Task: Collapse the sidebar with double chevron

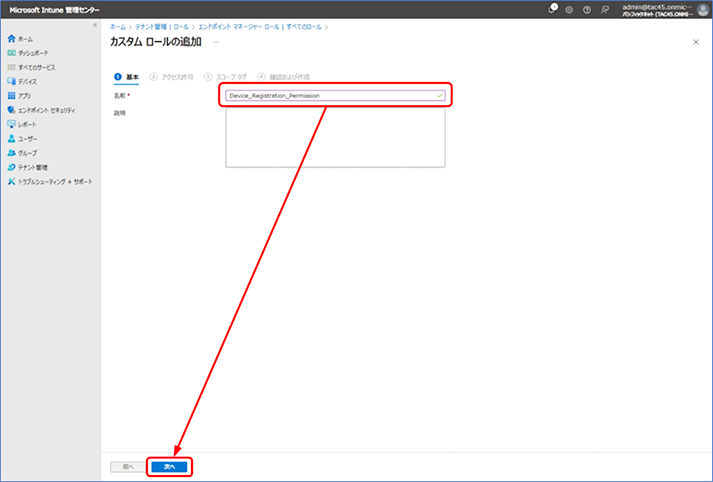Action: click(95, 25)
